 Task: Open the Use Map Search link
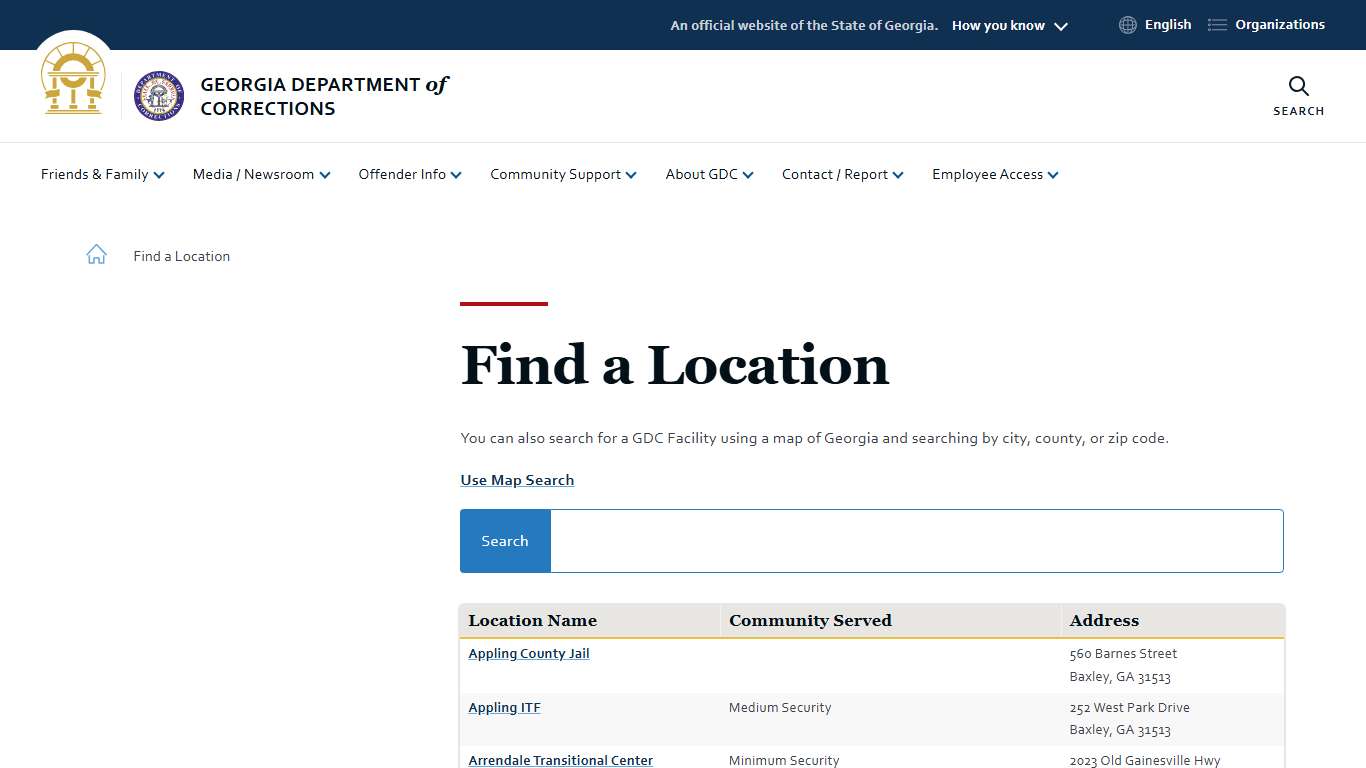tap(517, 480)
